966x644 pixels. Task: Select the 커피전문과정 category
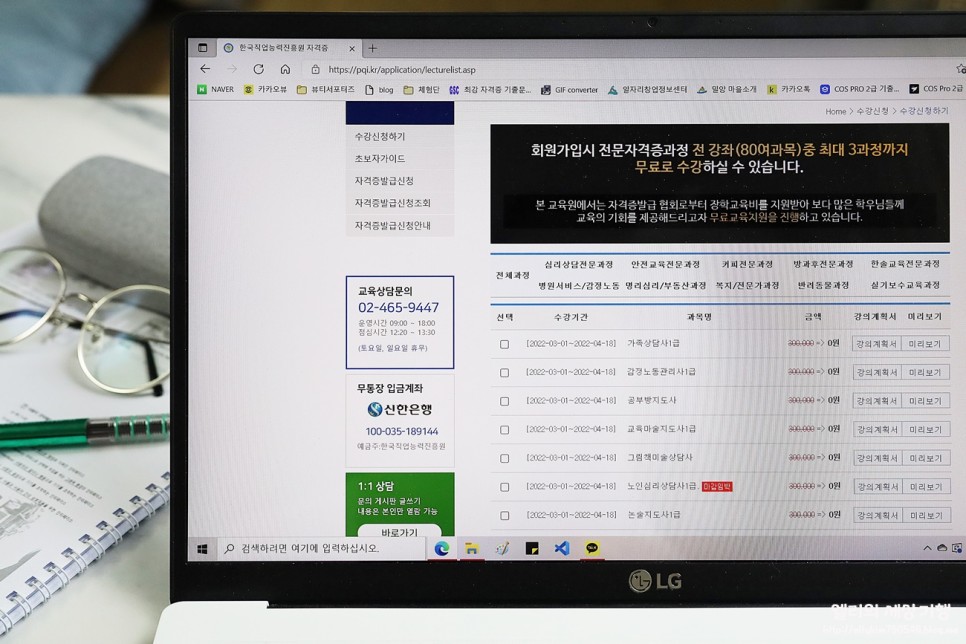[x=747, y=264]
